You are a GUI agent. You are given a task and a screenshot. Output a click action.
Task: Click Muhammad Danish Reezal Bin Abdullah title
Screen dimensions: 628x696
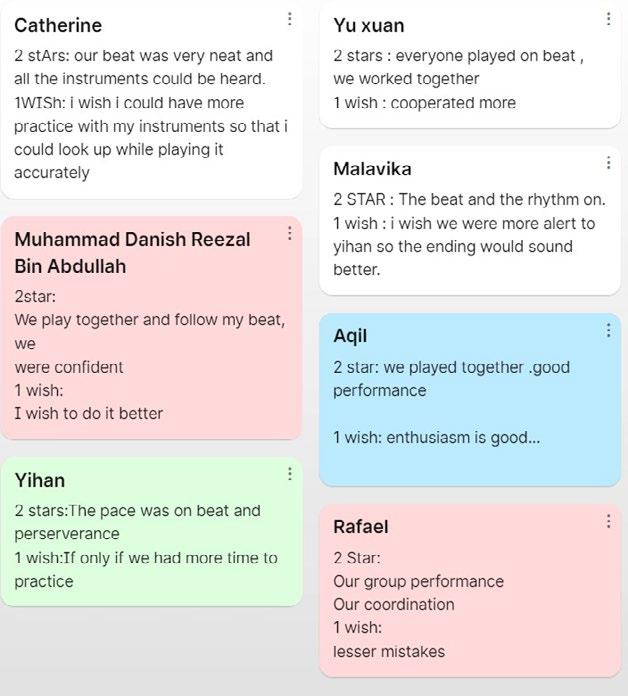tap(132, 253)
